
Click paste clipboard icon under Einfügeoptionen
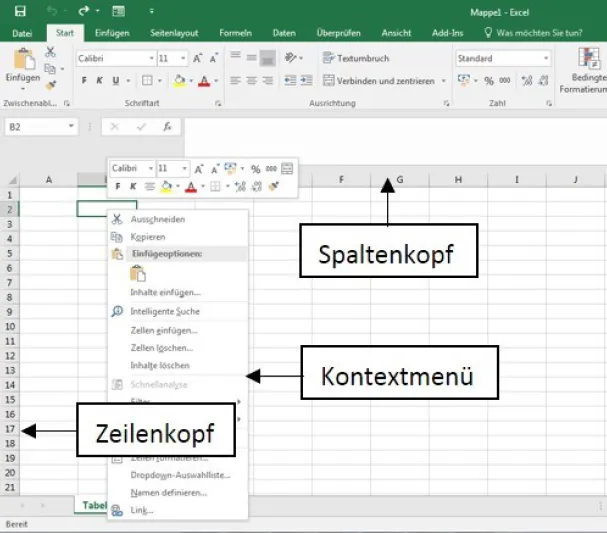click(138, 273)
